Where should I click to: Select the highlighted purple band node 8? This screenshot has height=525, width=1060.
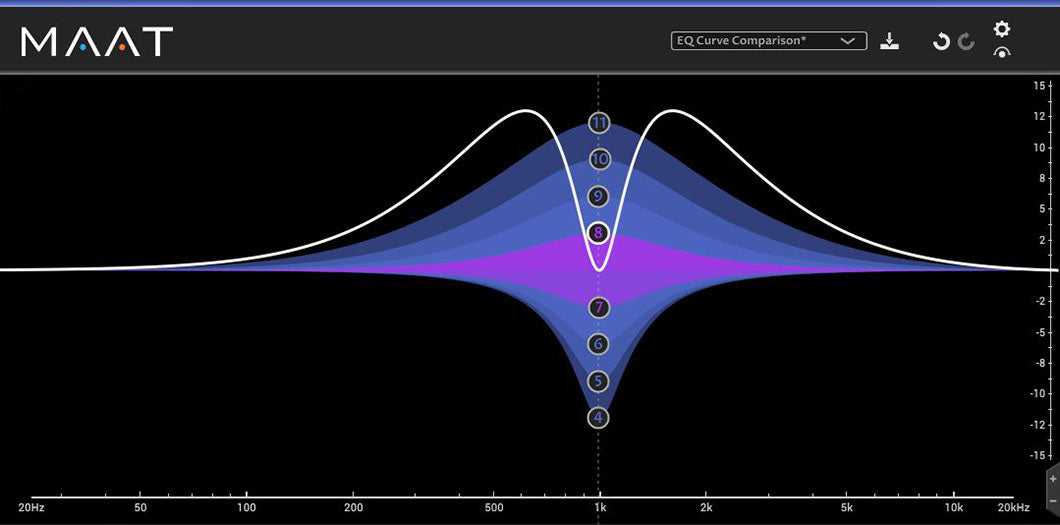[599, 233]
